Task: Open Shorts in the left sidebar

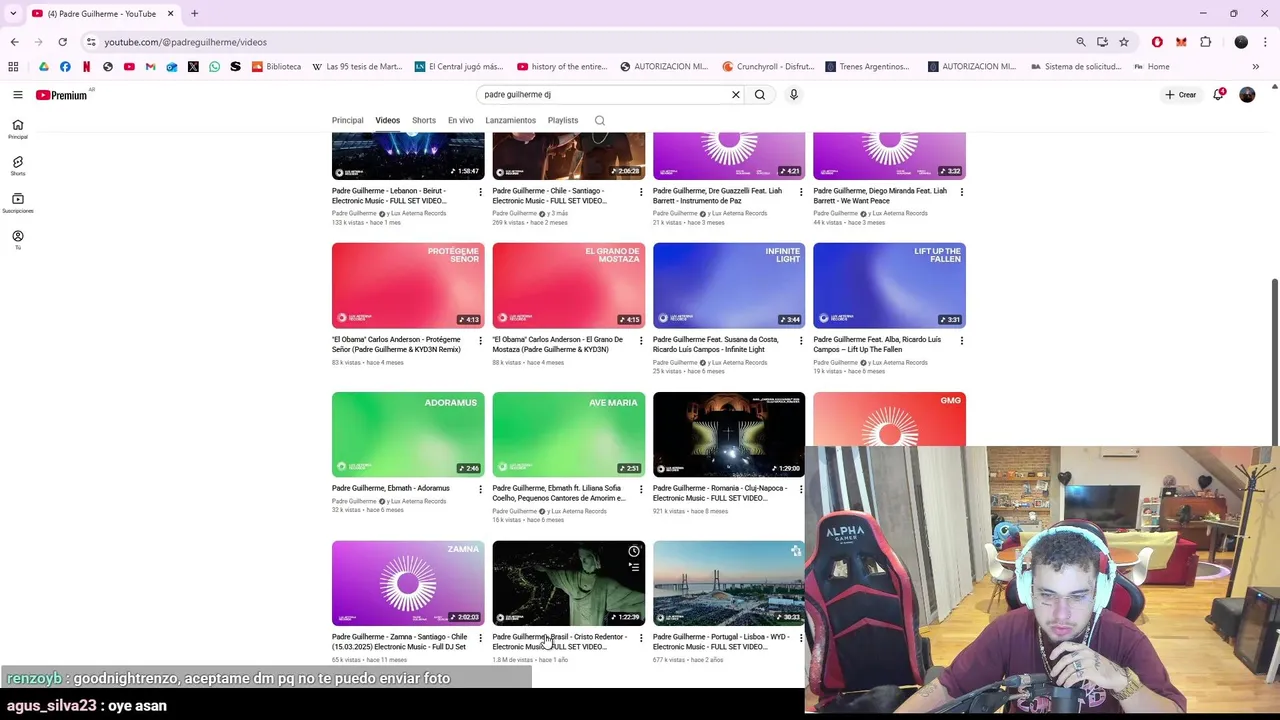Action: 17,166
